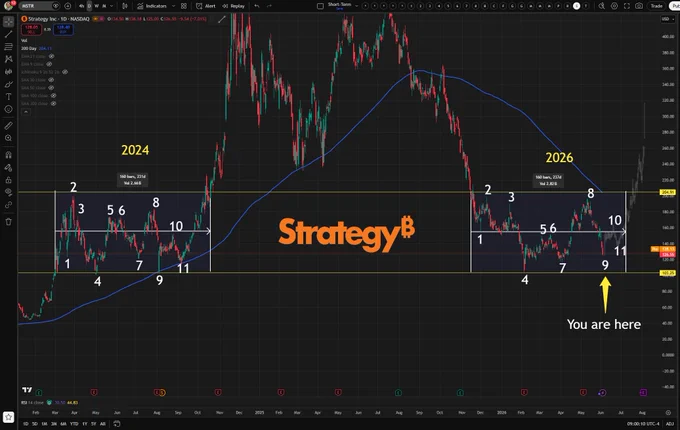Set date range to 5Y
Screen dimensions: 680x430
93,424
